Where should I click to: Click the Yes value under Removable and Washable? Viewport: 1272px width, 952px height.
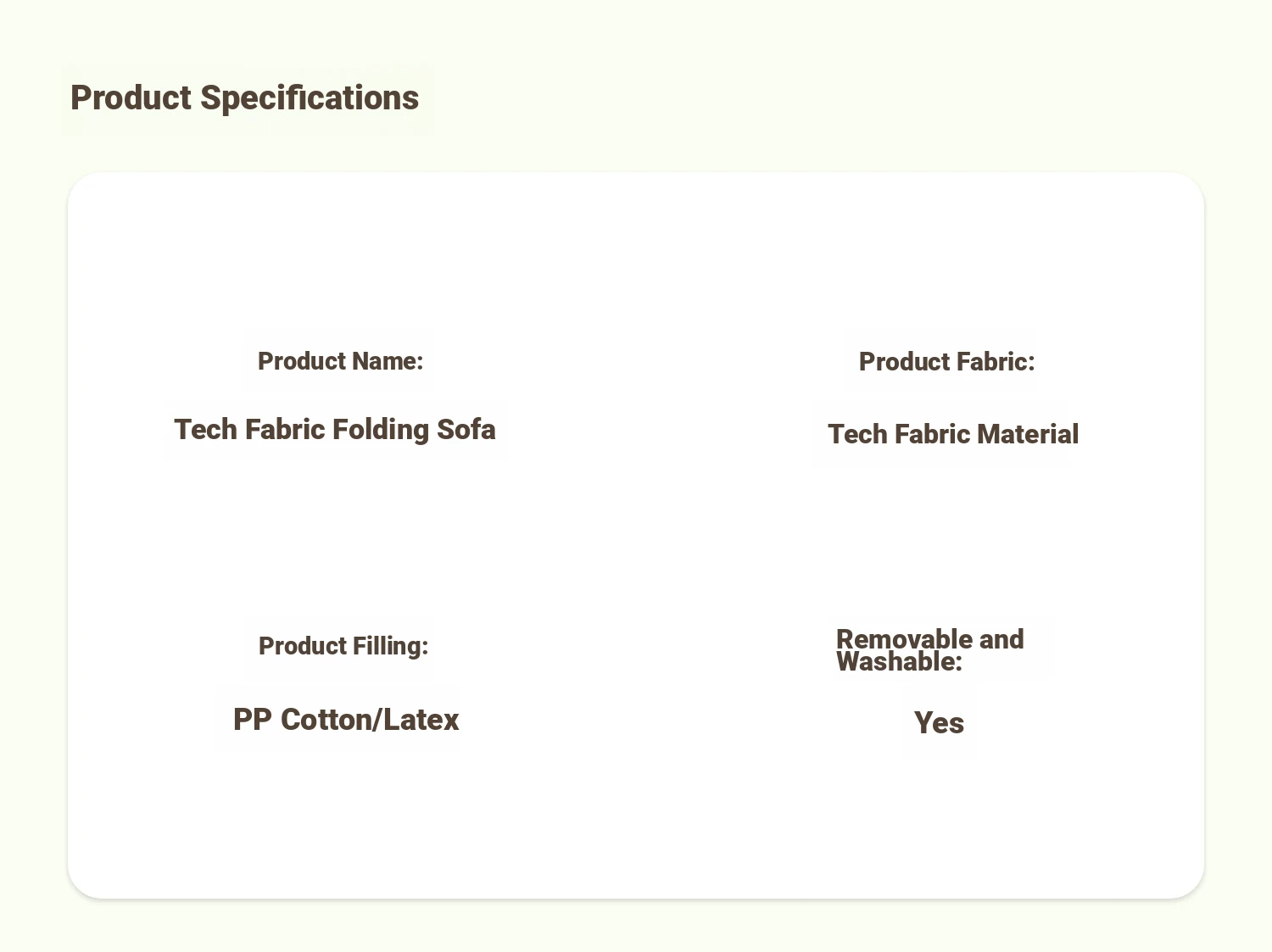(x=940, y=723)
